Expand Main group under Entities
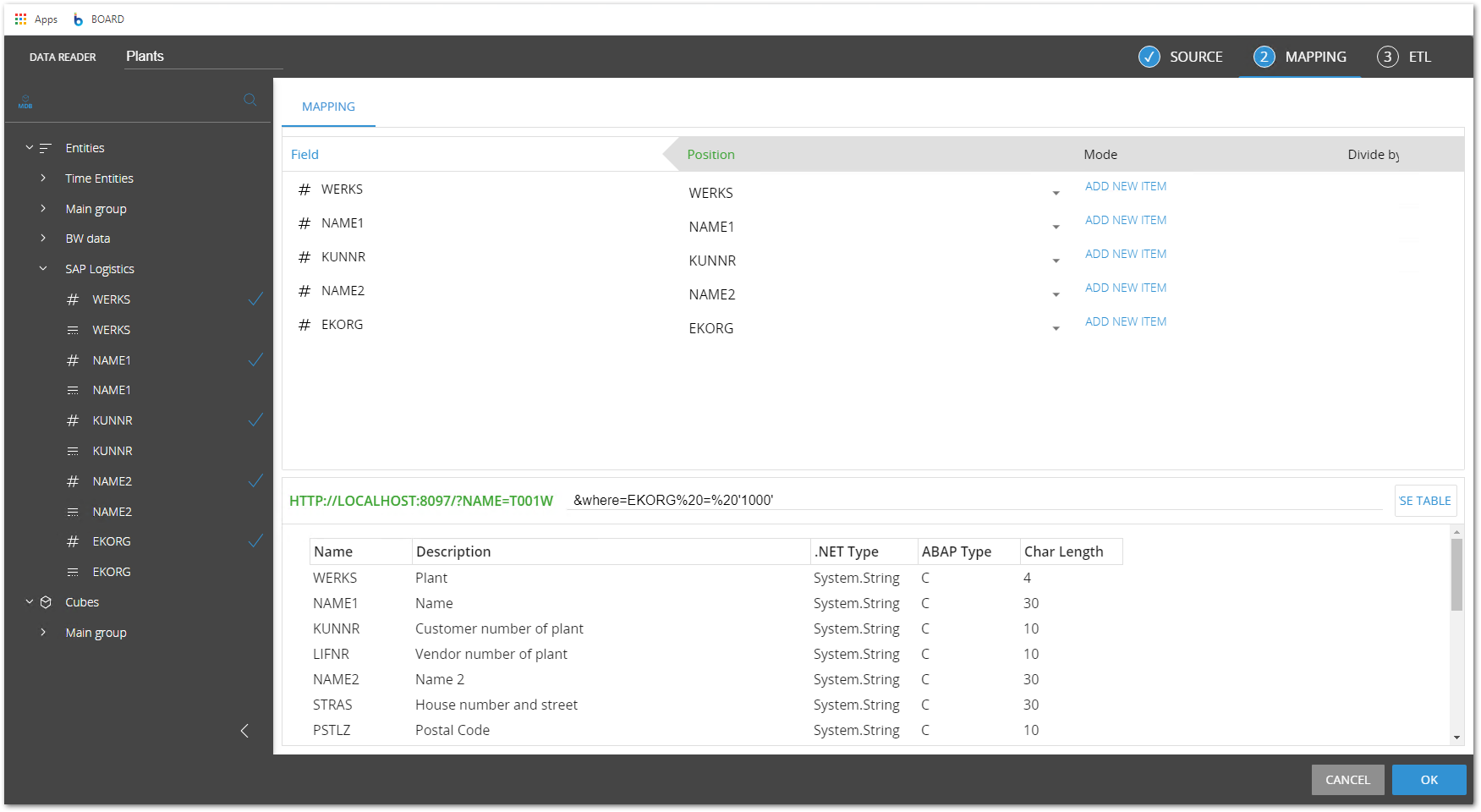 43,209
